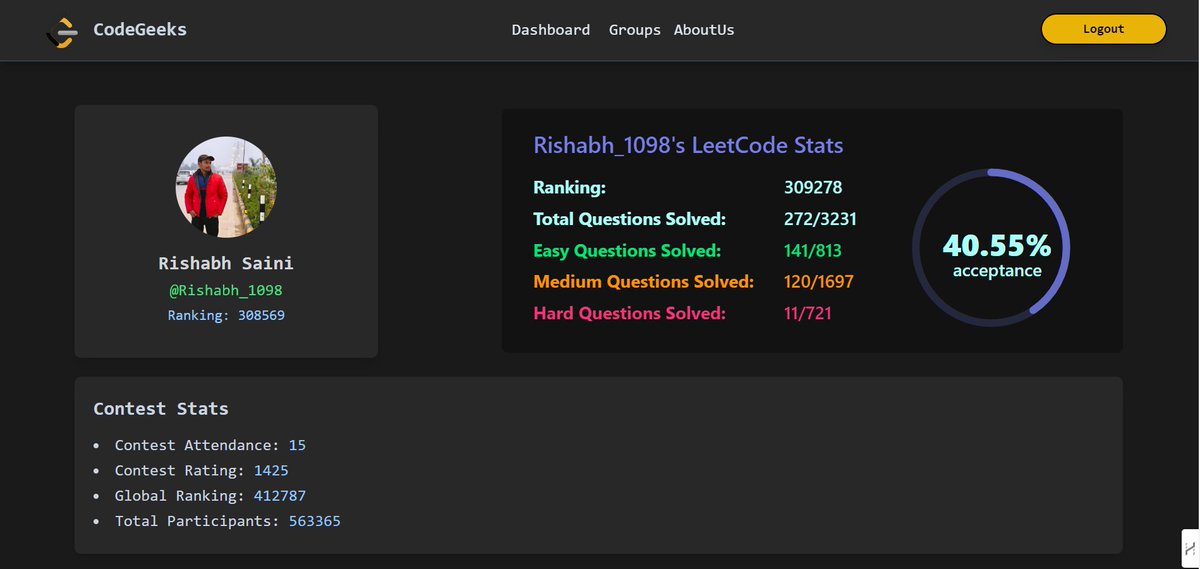Click the 120/1697 medium solved value
1200x569 pixels.
point(819,282)
